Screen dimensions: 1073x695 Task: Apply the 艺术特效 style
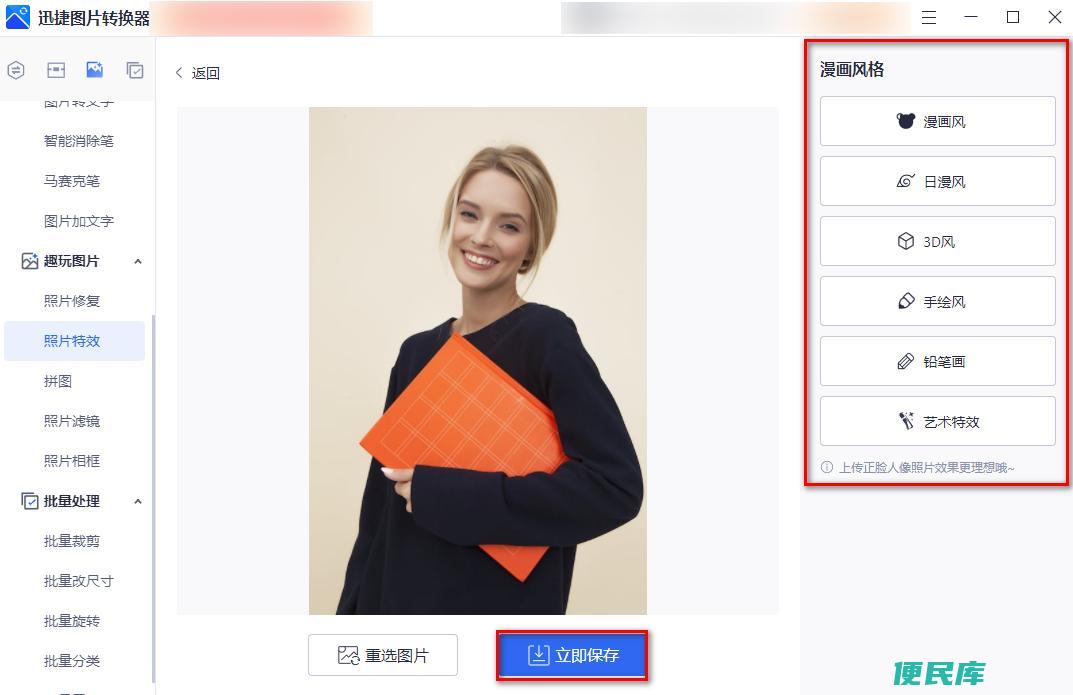tap(938, 421)
